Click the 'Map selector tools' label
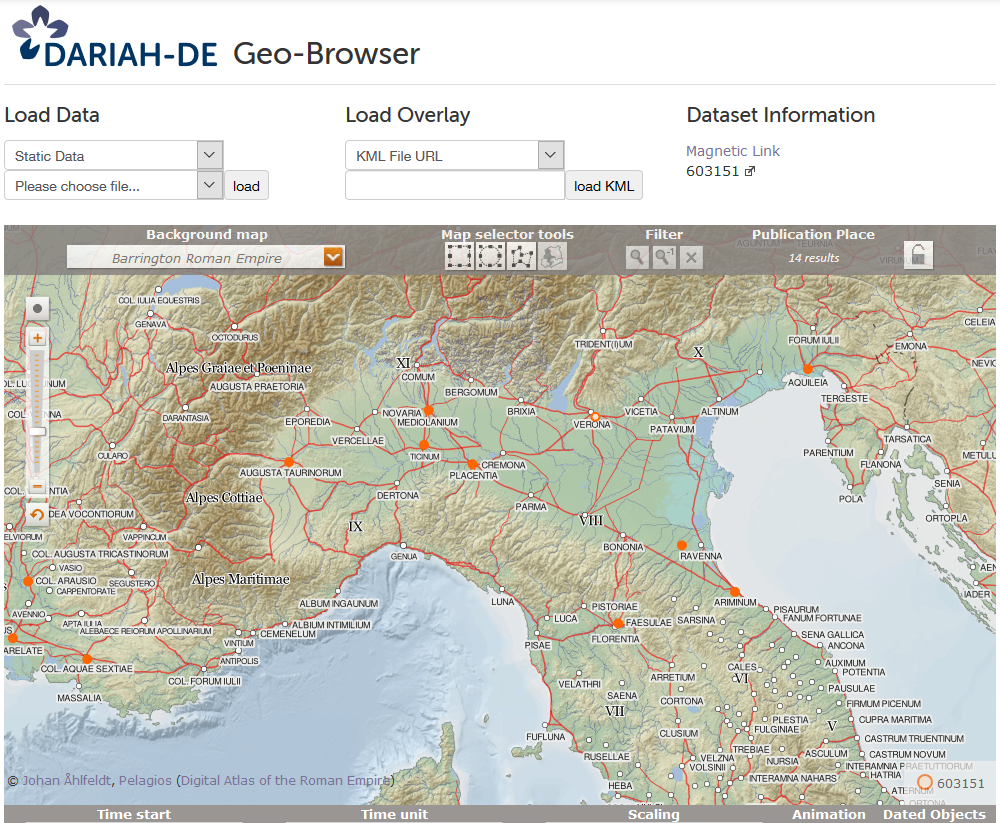 507,234
